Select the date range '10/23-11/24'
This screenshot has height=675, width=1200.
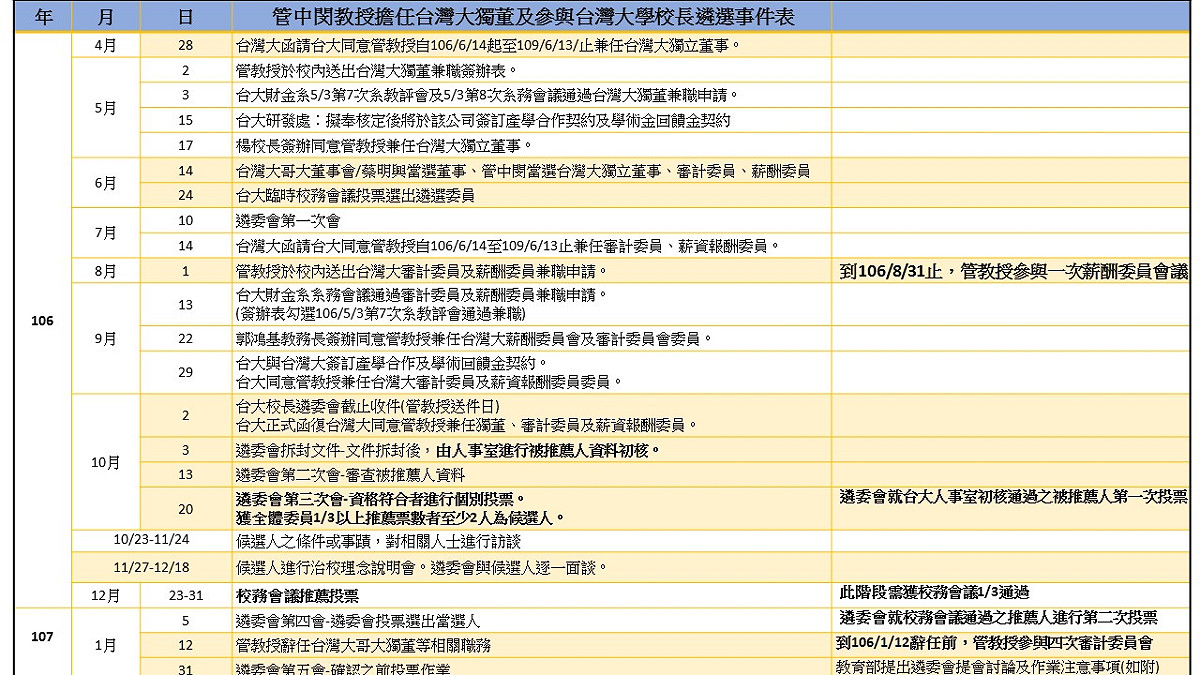pyautogui.click(x=152, y=541)
